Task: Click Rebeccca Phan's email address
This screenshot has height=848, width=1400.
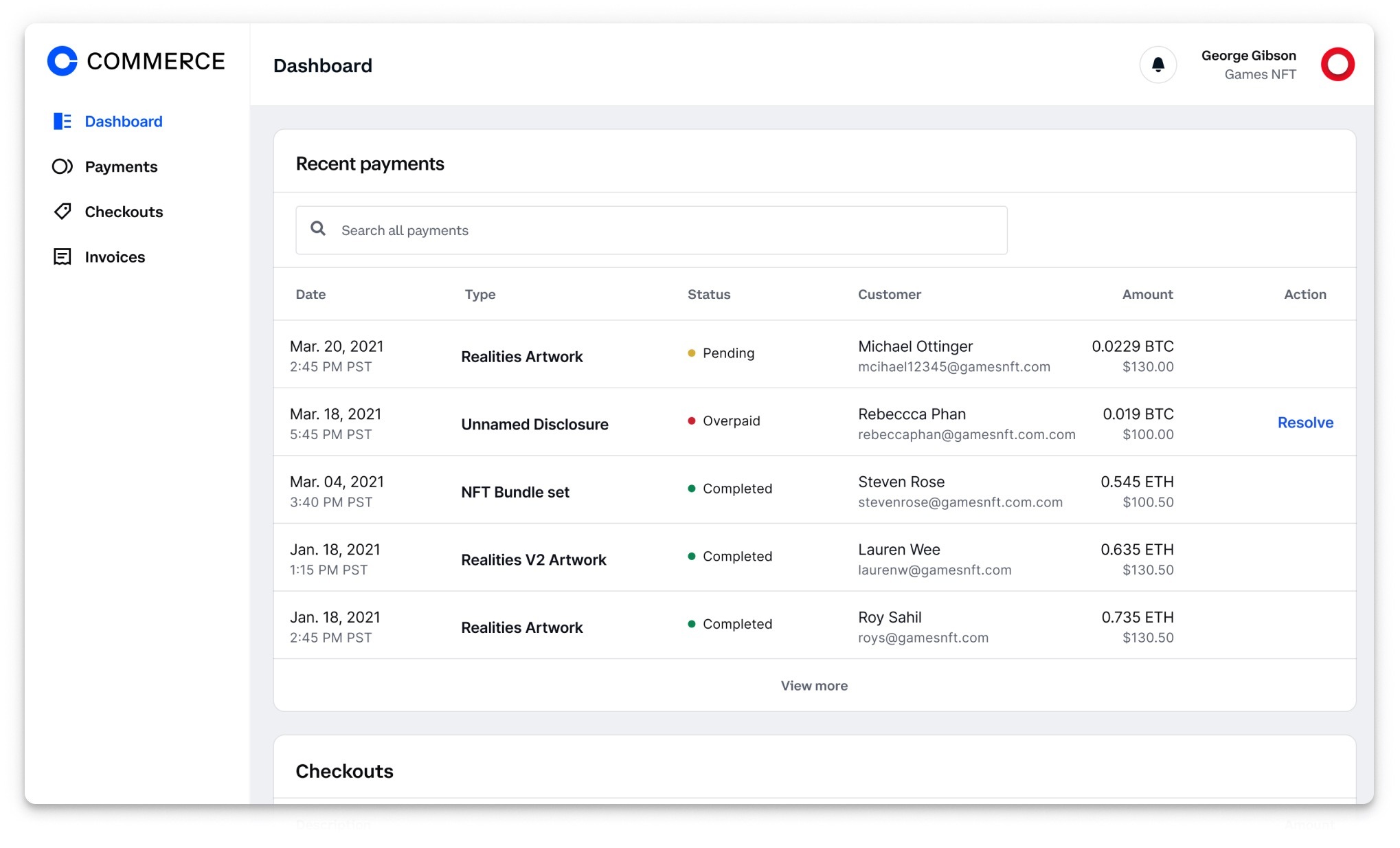Action: pos(967,434)
